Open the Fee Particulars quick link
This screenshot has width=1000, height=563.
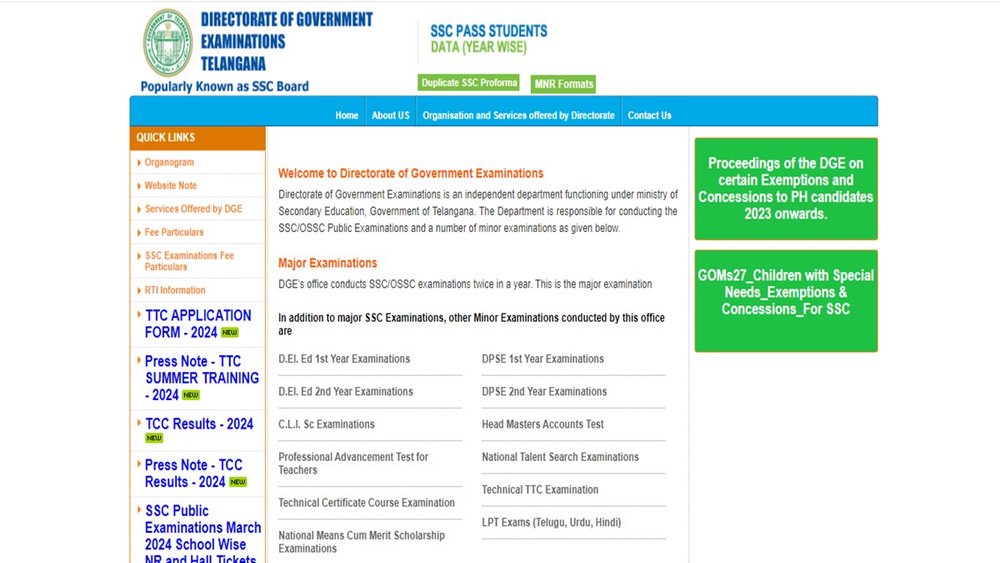click(x=174, y=232)
